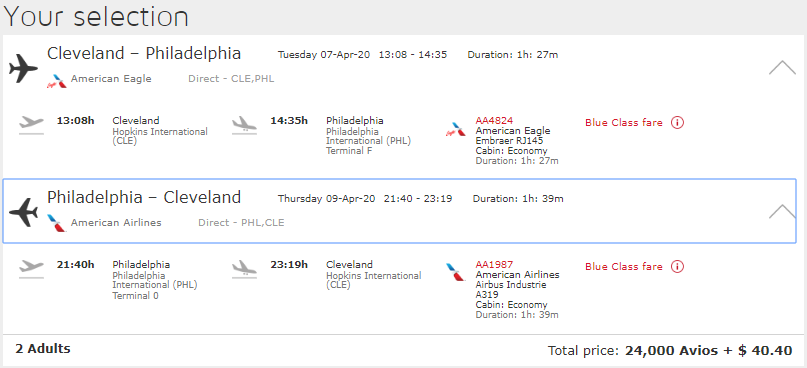Click the return Philadelphia – Cleveland airplane icon
Image resolution: width=807 pixels, height=368 pixels.
pos(24,213)
